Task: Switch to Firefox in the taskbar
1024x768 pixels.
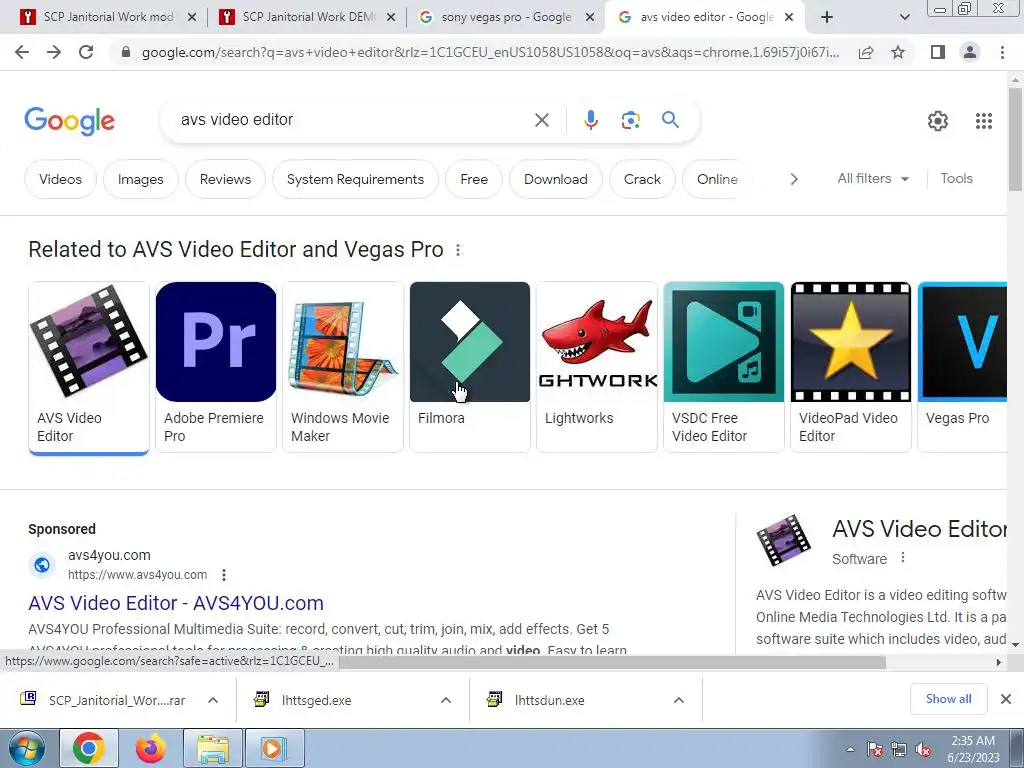Action: 151,748
